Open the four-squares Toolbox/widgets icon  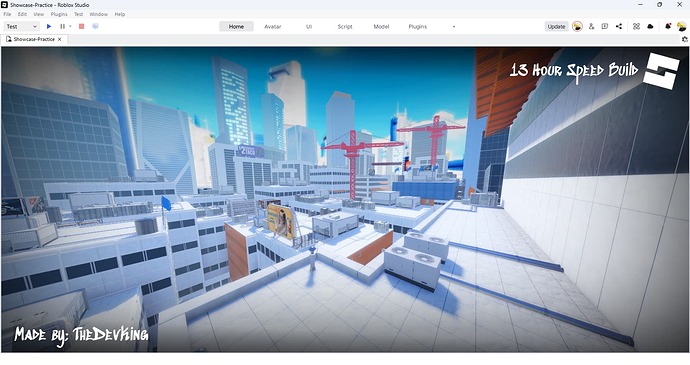(x=636, y=26)
